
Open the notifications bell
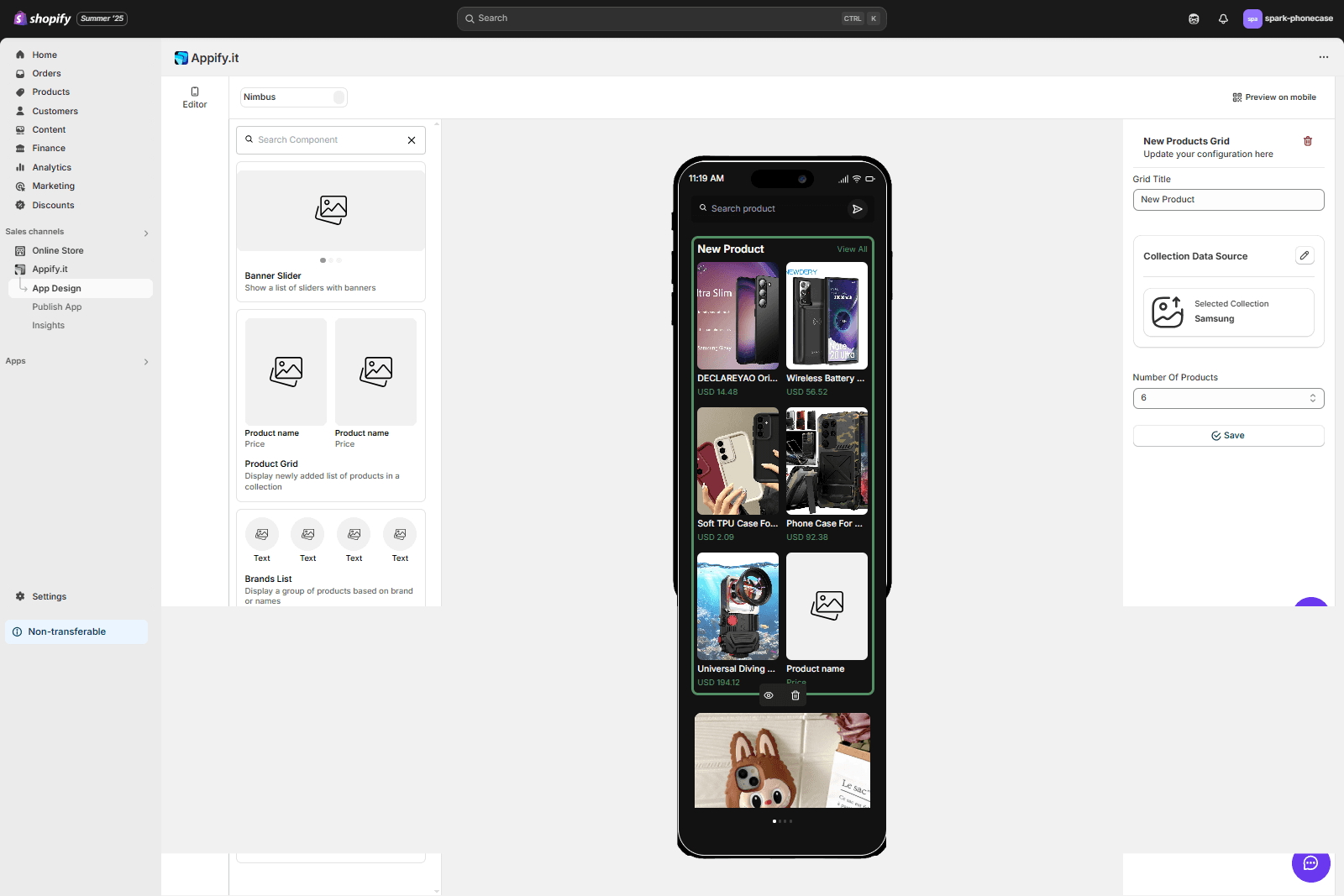click(x=1223, y=18)
